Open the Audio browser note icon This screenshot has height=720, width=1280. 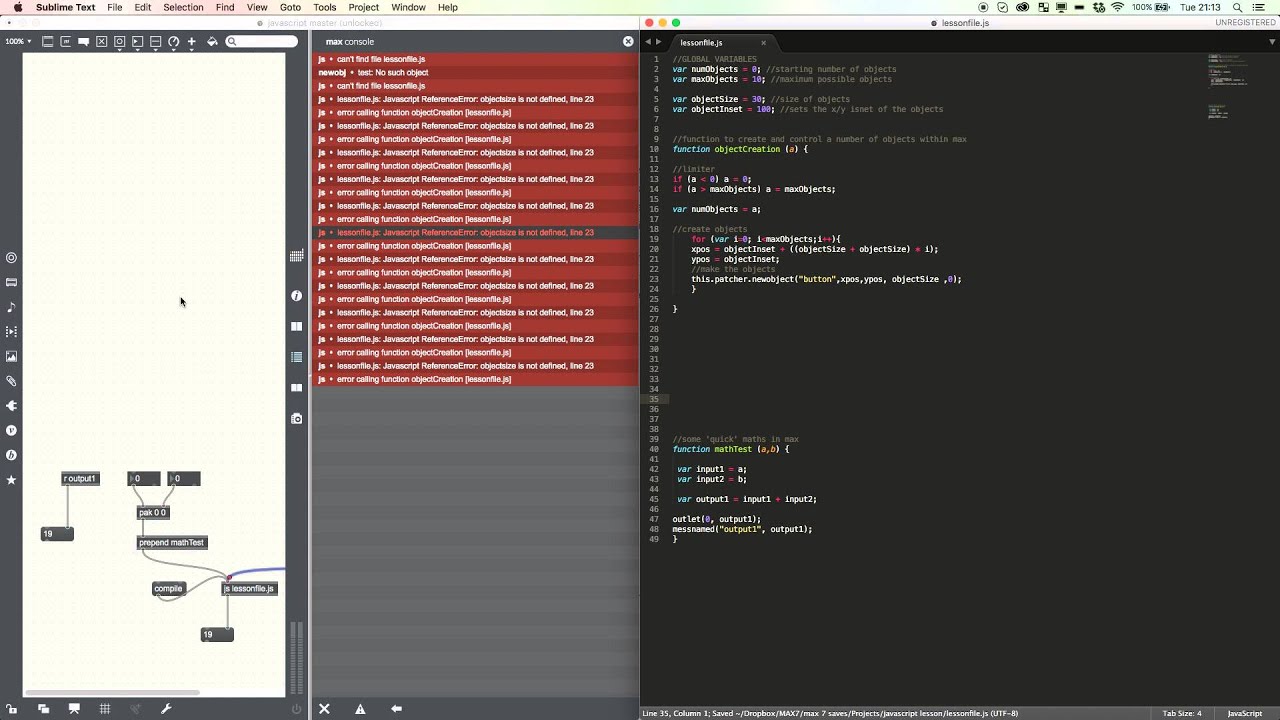(x=11, y=307)
